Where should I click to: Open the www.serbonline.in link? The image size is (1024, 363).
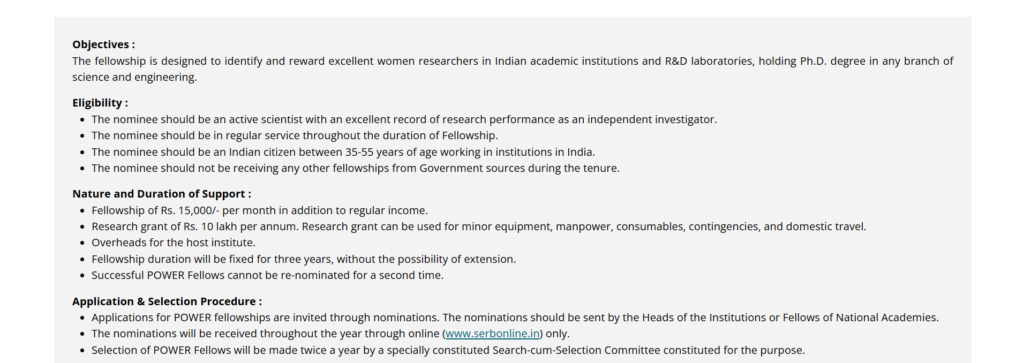tap(492, 334)
